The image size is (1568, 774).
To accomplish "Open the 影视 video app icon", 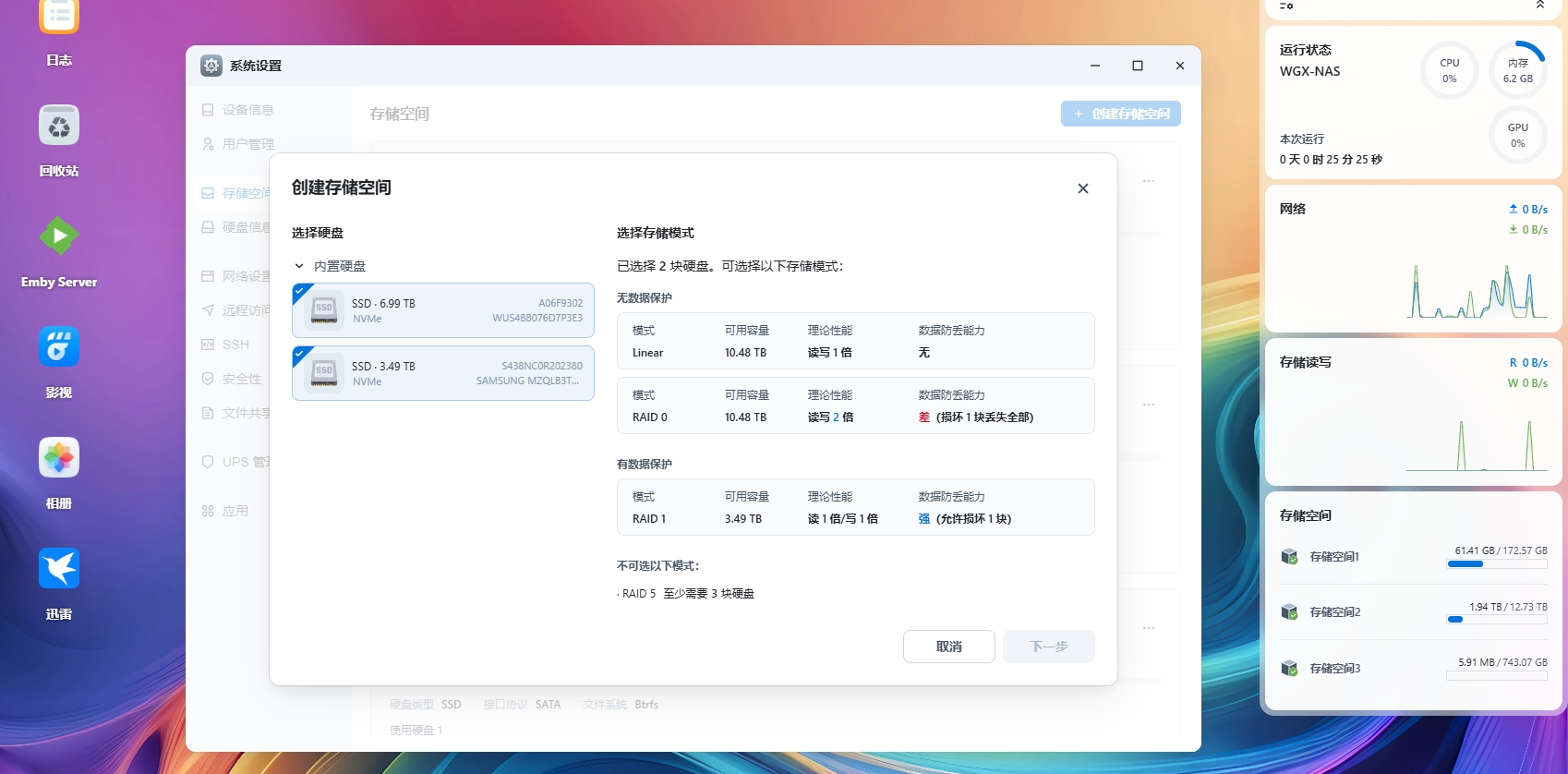I will coord(59,346).
